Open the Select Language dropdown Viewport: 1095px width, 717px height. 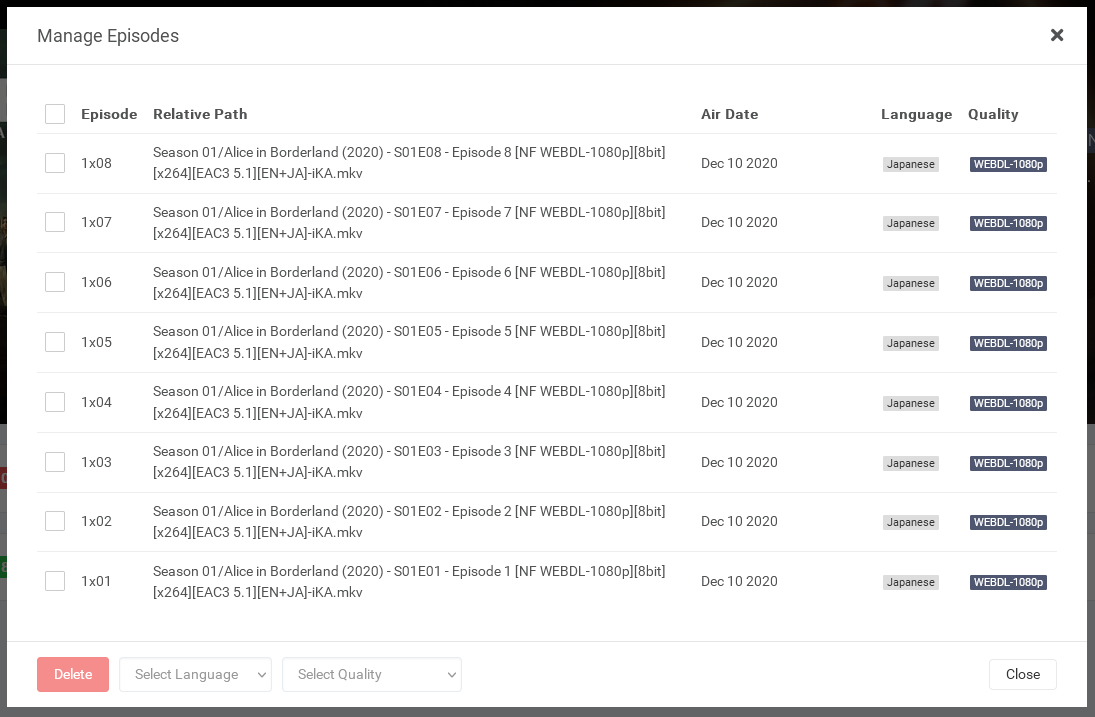pyautogui.click(x=195, y=674)
